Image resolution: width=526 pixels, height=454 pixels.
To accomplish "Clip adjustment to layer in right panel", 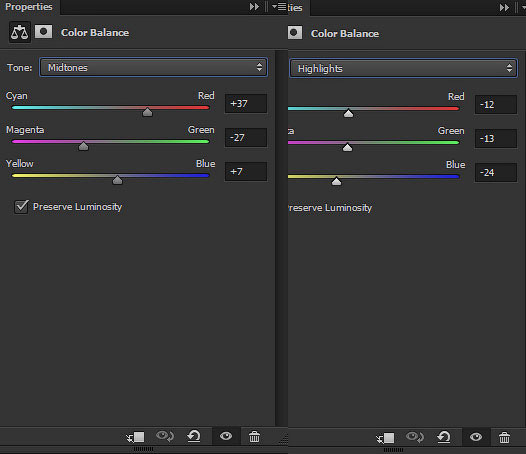I will click(x=385, y=438).
